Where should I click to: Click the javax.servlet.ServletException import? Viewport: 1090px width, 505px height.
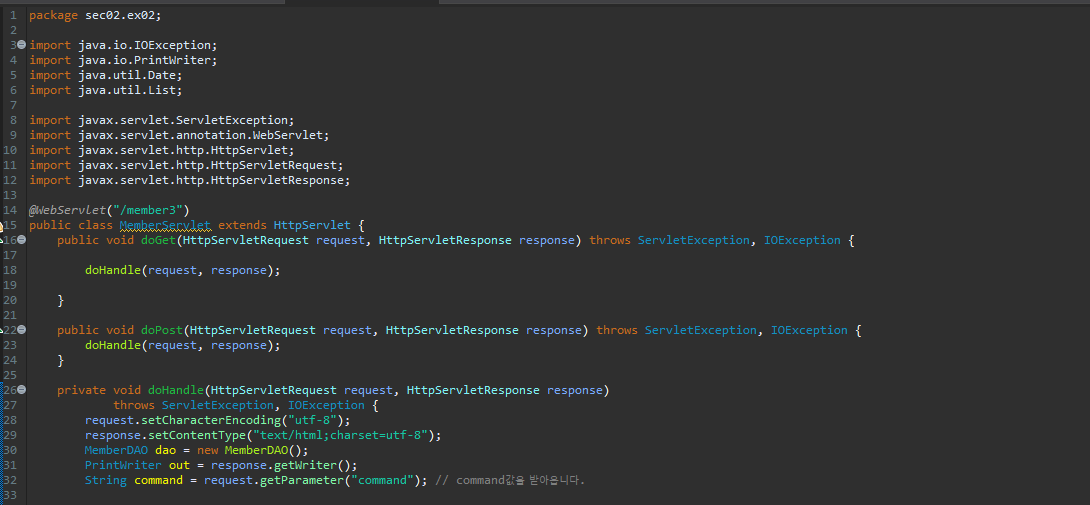tap(183, 120)
